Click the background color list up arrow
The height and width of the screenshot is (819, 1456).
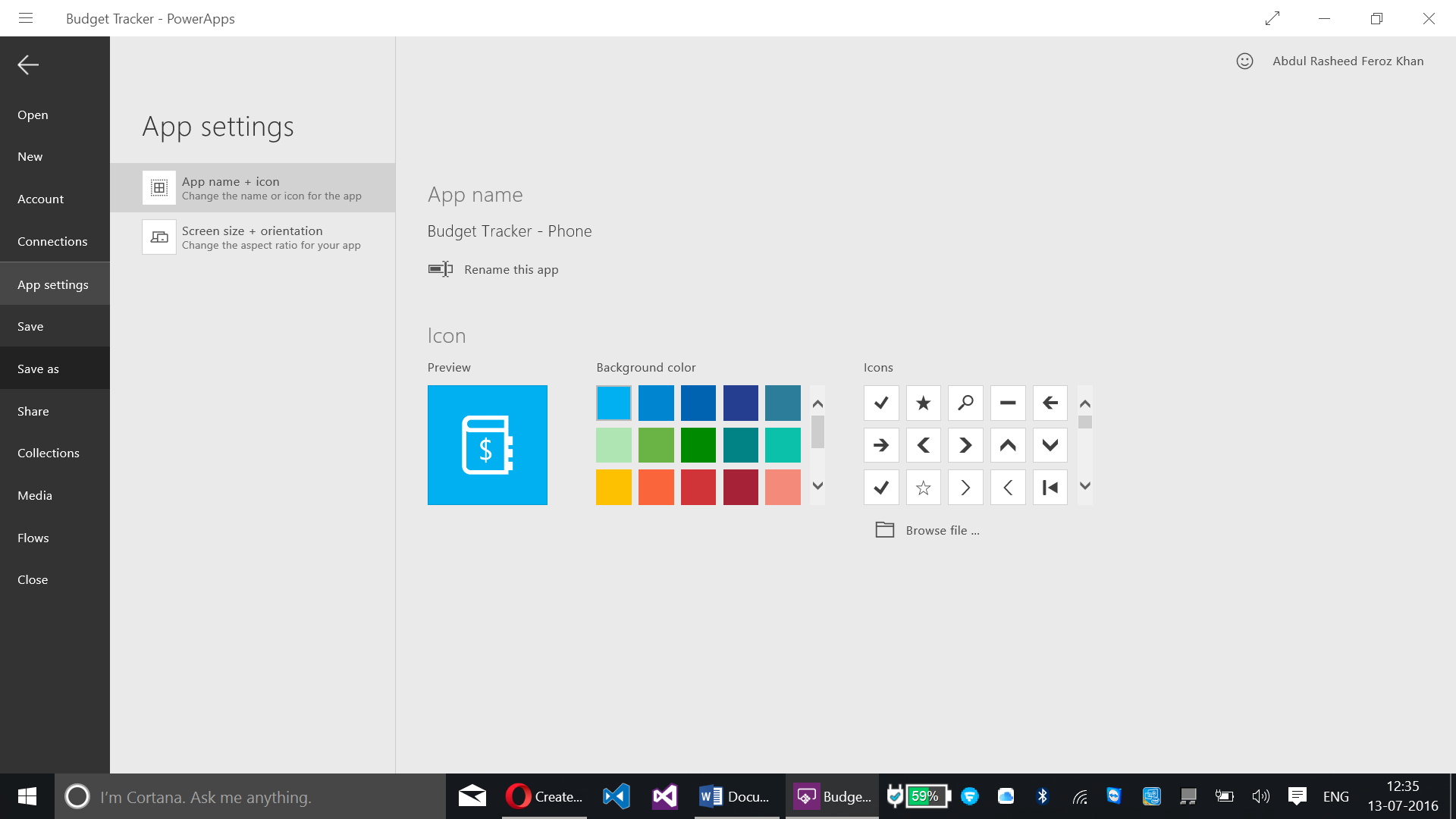tap(817, 403)
